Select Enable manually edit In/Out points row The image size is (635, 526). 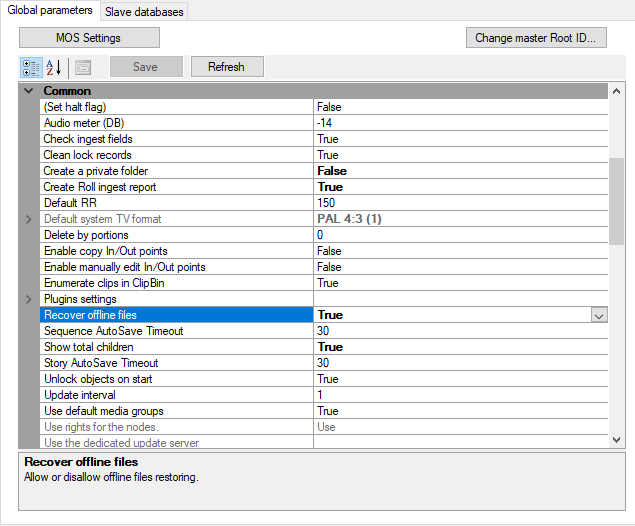pos(177,267)
